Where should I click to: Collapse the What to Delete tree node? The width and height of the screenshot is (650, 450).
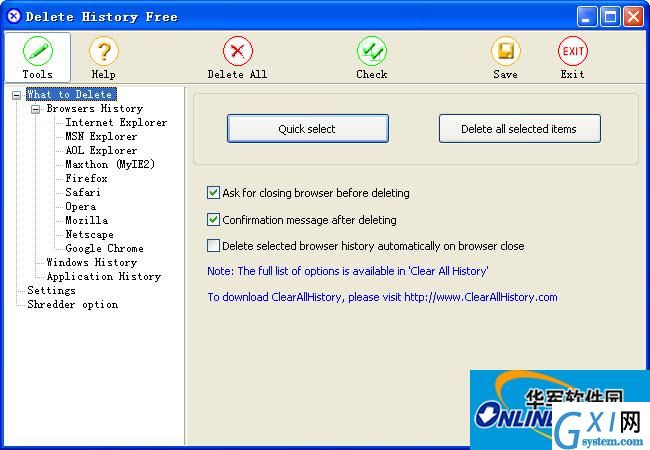(16, 95)
